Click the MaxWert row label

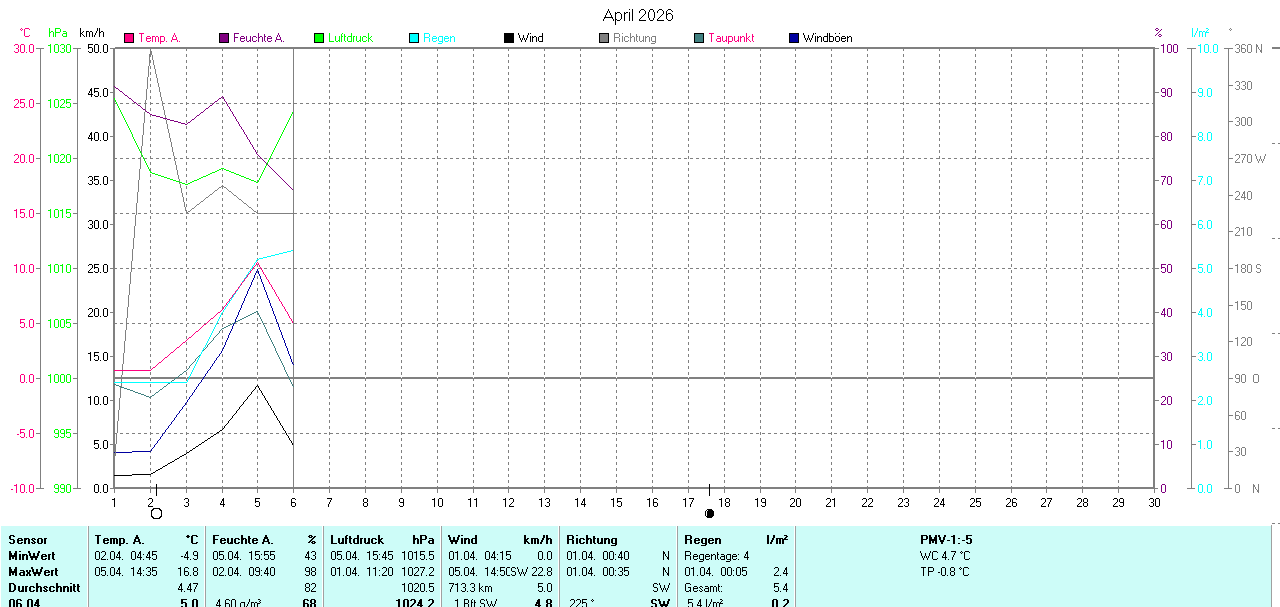coord(33,572)
